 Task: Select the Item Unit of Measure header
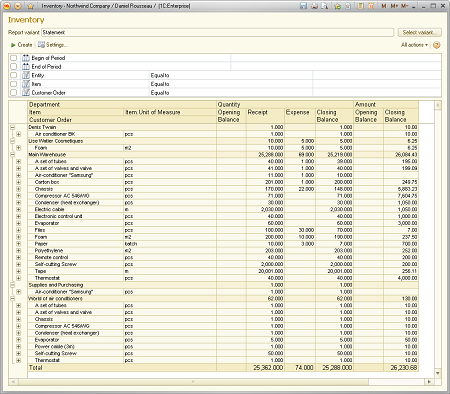(x=170, y=112)
